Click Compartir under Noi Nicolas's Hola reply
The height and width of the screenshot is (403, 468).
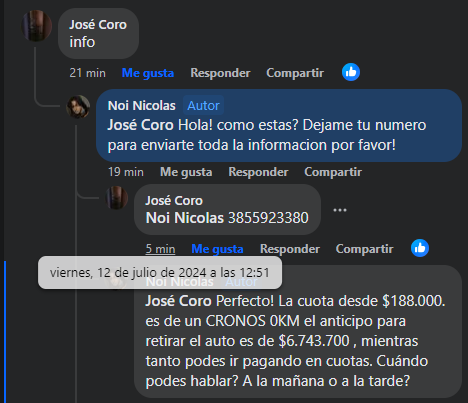[333, 172]
